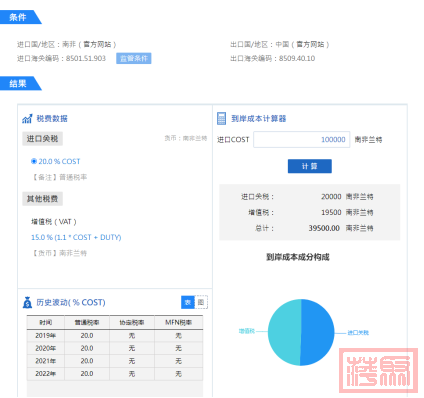Click the 结果 section tab

click(20, 83)
